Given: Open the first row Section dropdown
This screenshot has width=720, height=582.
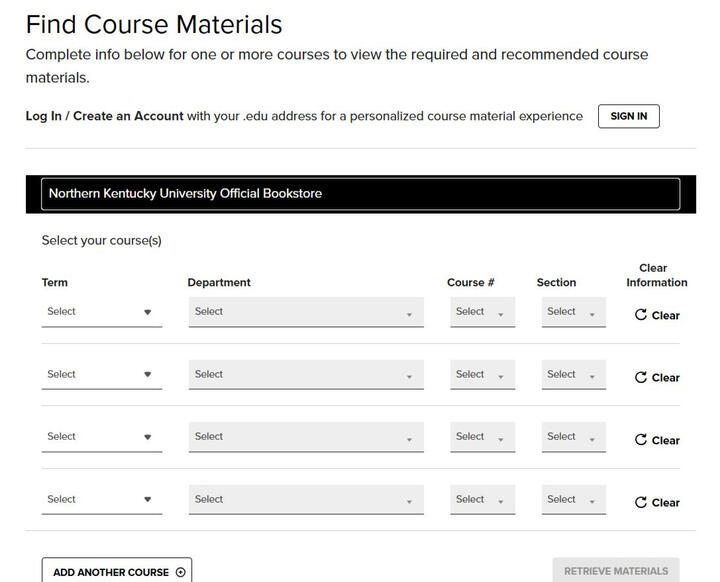Looking at the screenshot, I should (x=574, y=312).
